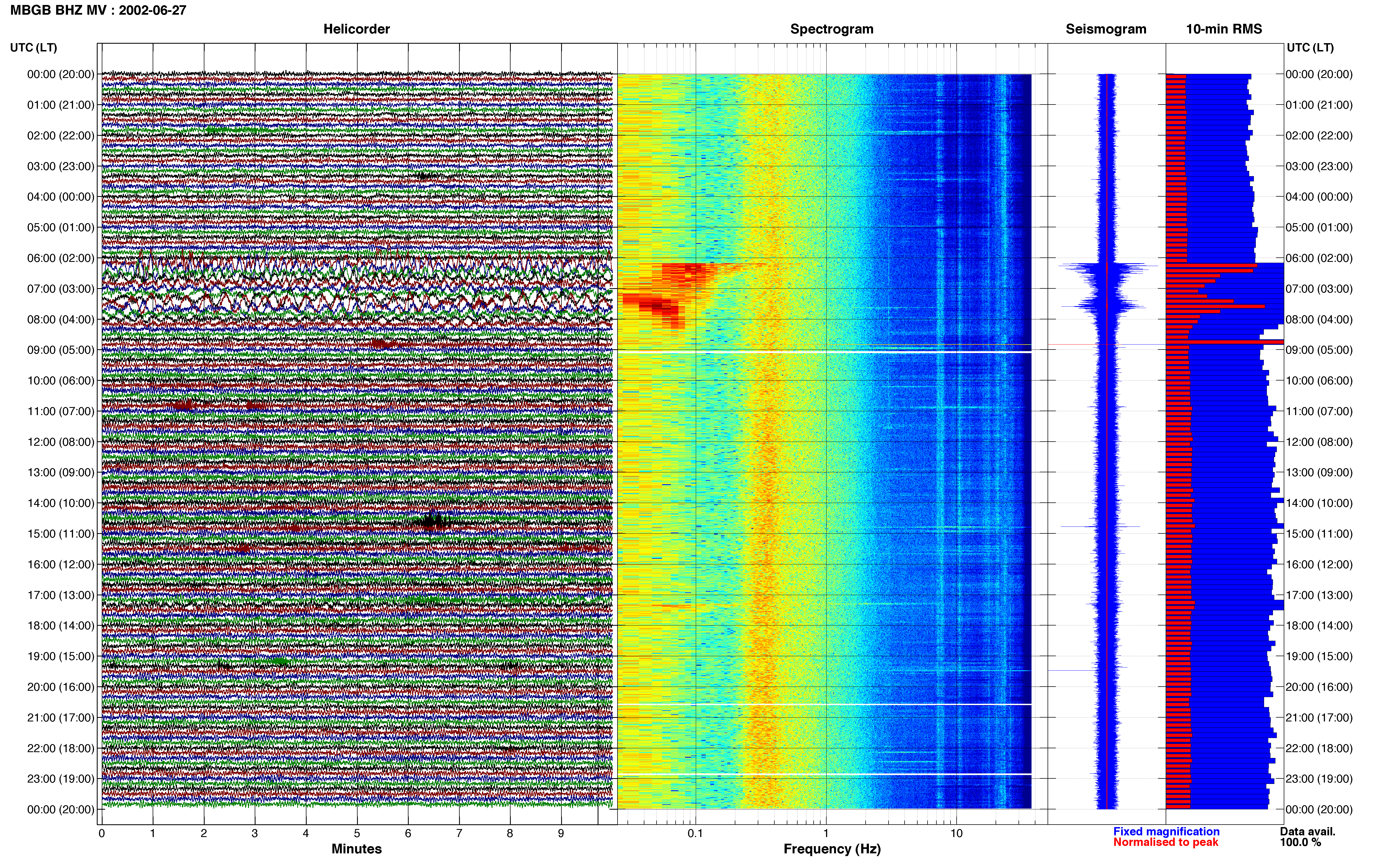Click the 'Fixed magnification' legend text
The width and height of the screenshot is (1388, 868).
(x=1166, y=832)
